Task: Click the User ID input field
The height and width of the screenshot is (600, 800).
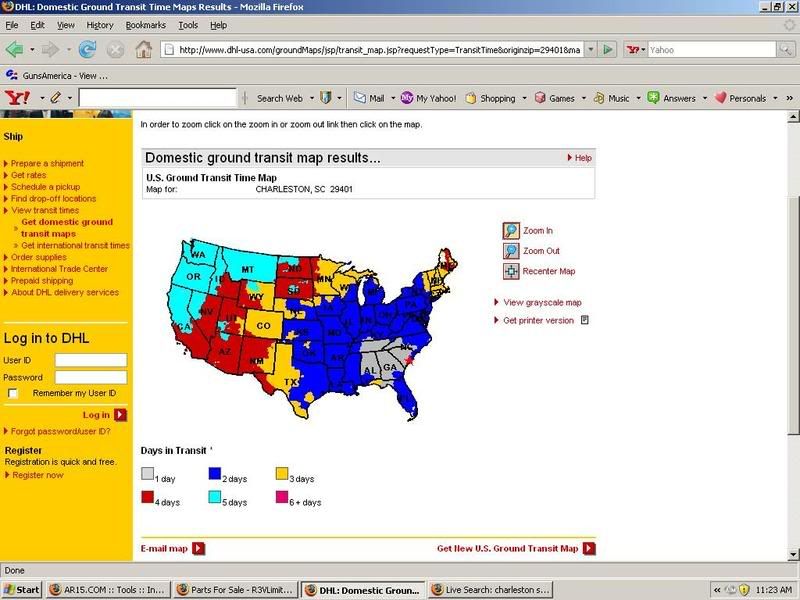Action: pos(91,360)
